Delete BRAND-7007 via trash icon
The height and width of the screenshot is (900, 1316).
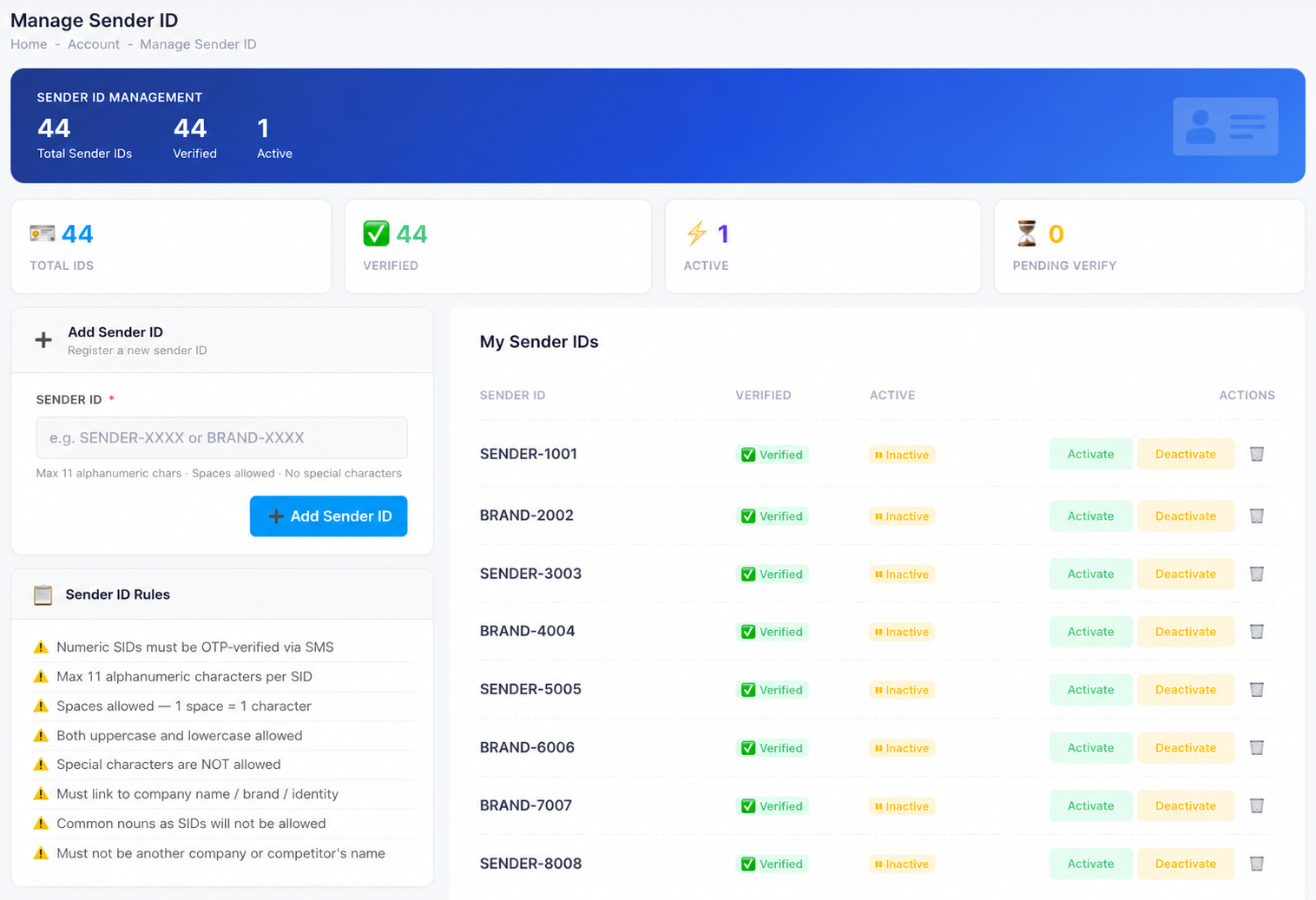1256,805
